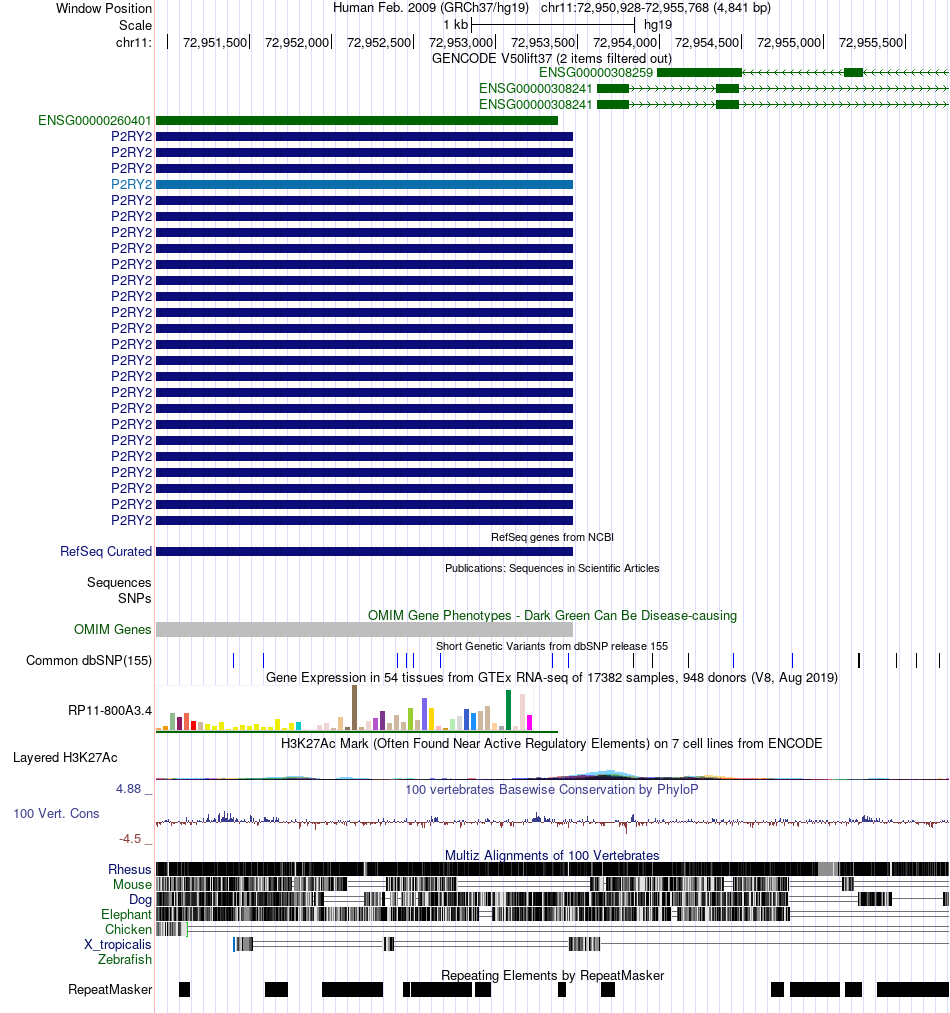Click the RP11-800A3.4 expression label

110,711
